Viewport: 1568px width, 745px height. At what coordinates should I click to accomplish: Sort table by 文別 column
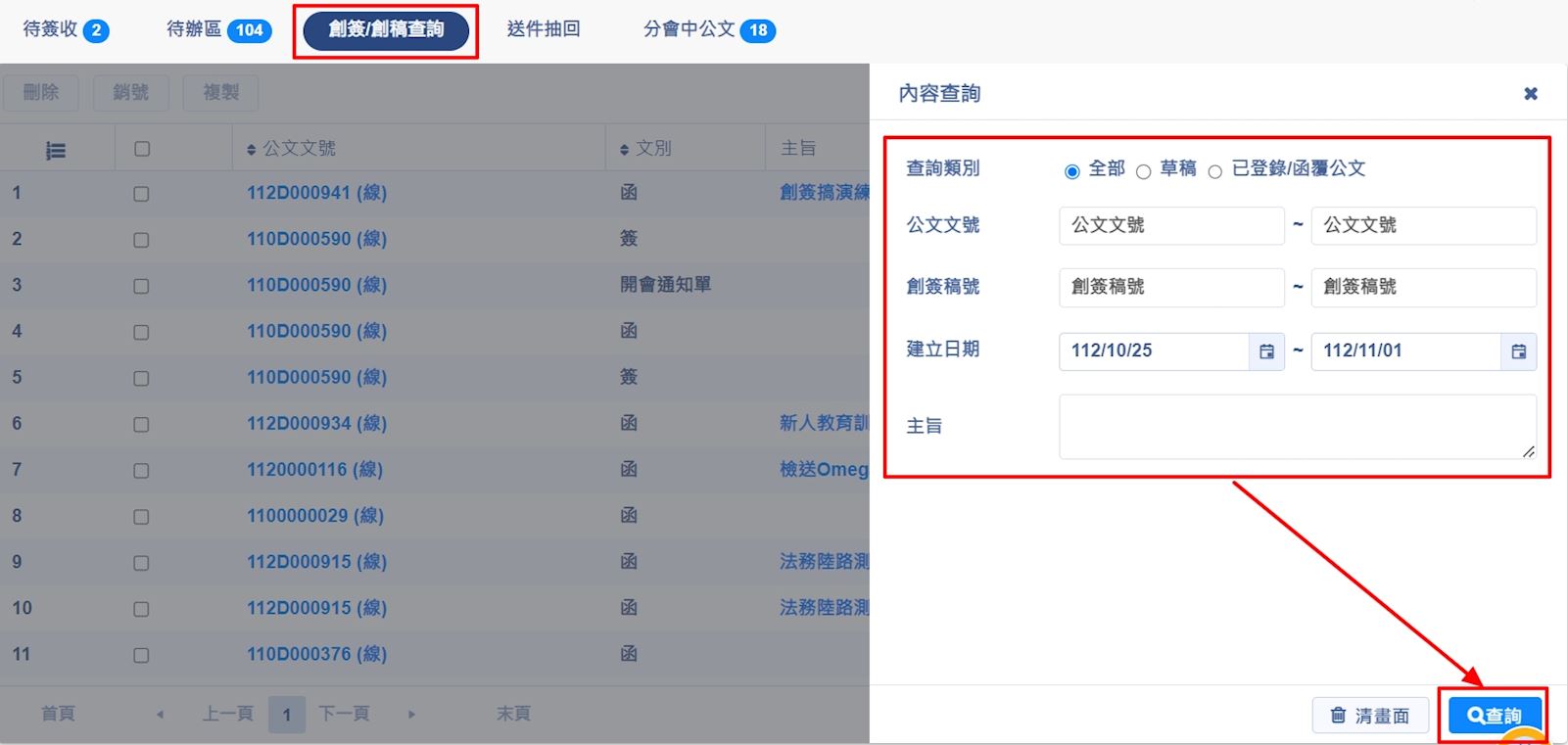click(624, 150)
